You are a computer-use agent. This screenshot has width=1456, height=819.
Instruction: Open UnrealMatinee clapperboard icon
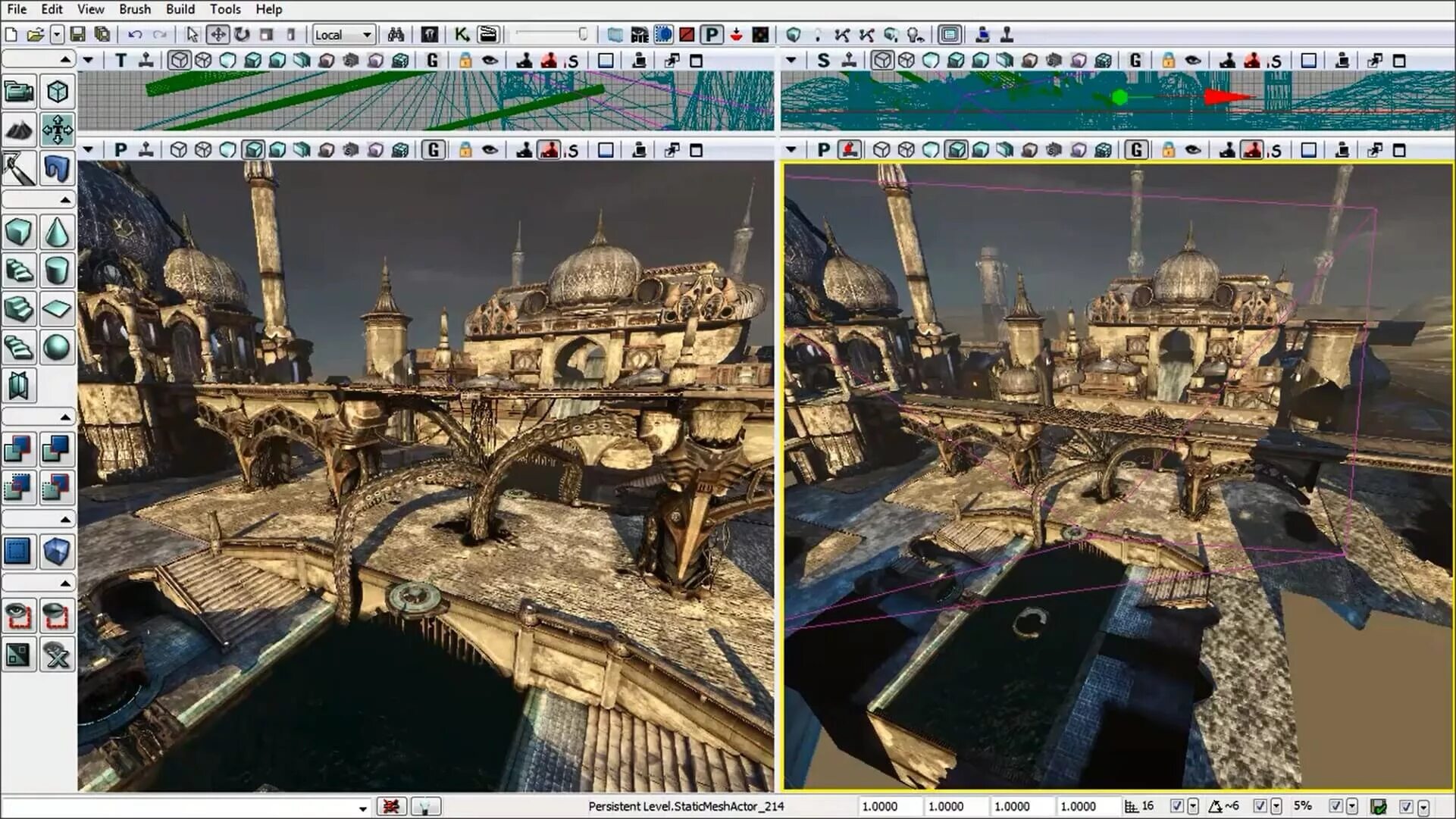tap(488, 34)
